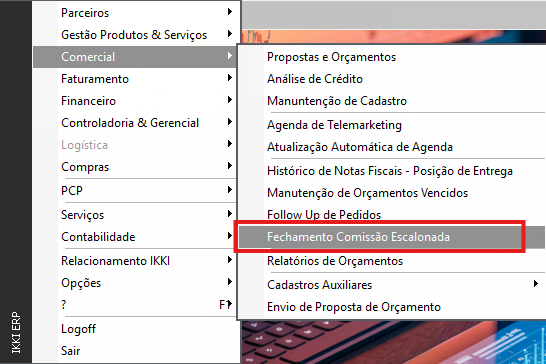
Task: Select Envio de Proposta de Orçamento
Action: (x=391, y=307)
